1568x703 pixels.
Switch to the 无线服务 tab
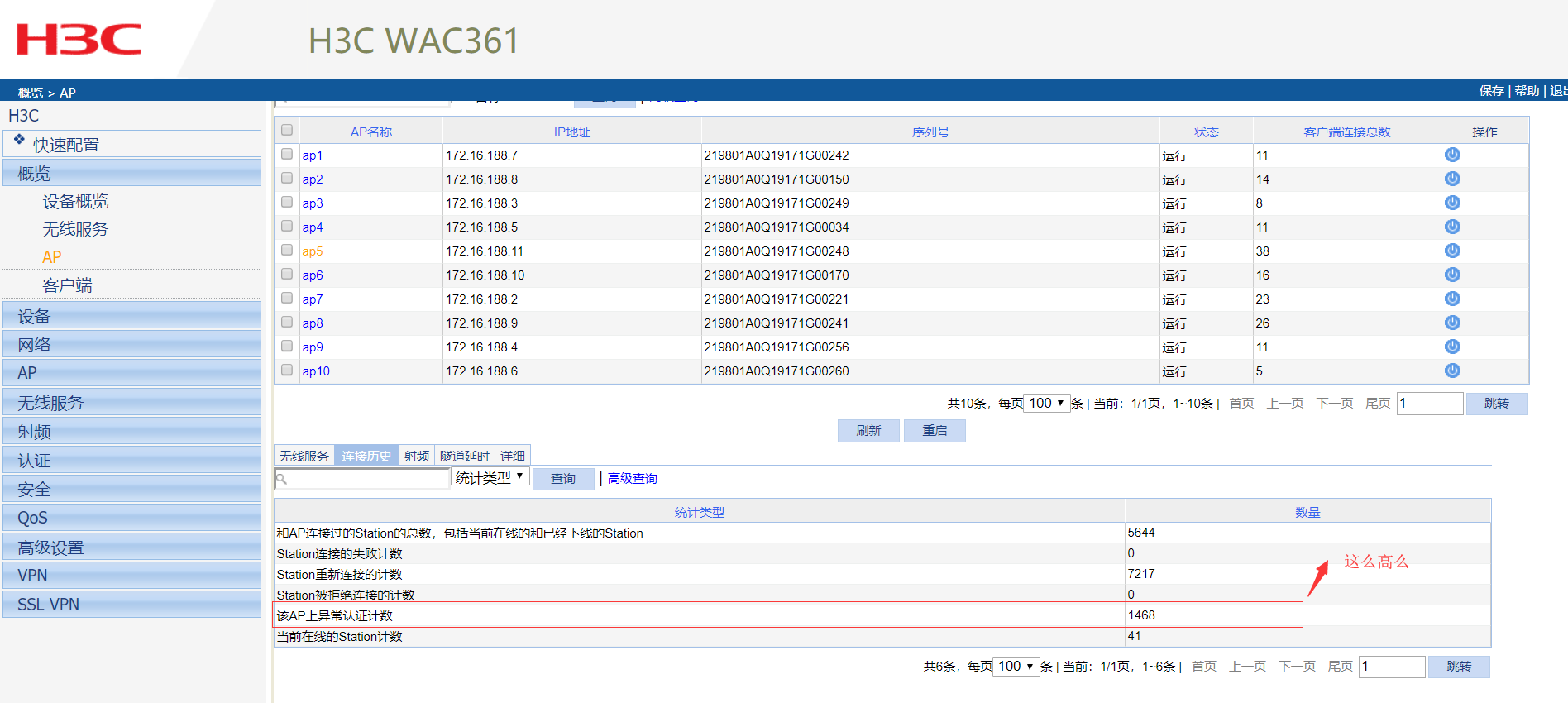pyautogui.click(x=304, y=456)
